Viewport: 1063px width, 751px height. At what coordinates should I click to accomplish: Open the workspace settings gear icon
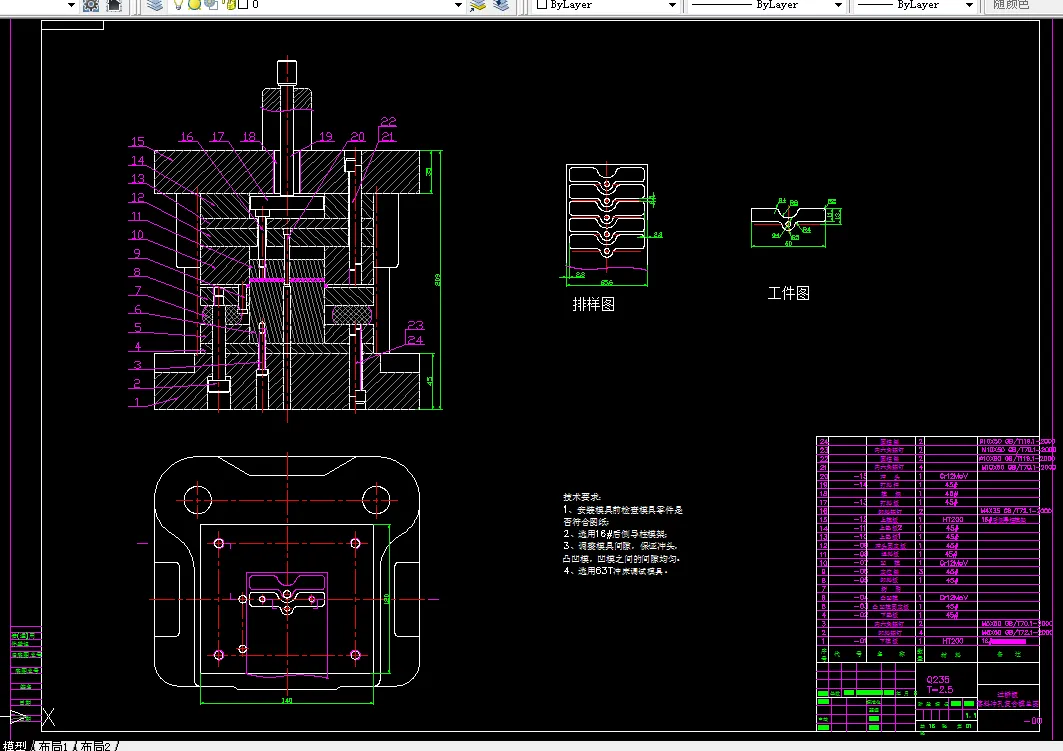pyautogui.click(x=91, y=5)
